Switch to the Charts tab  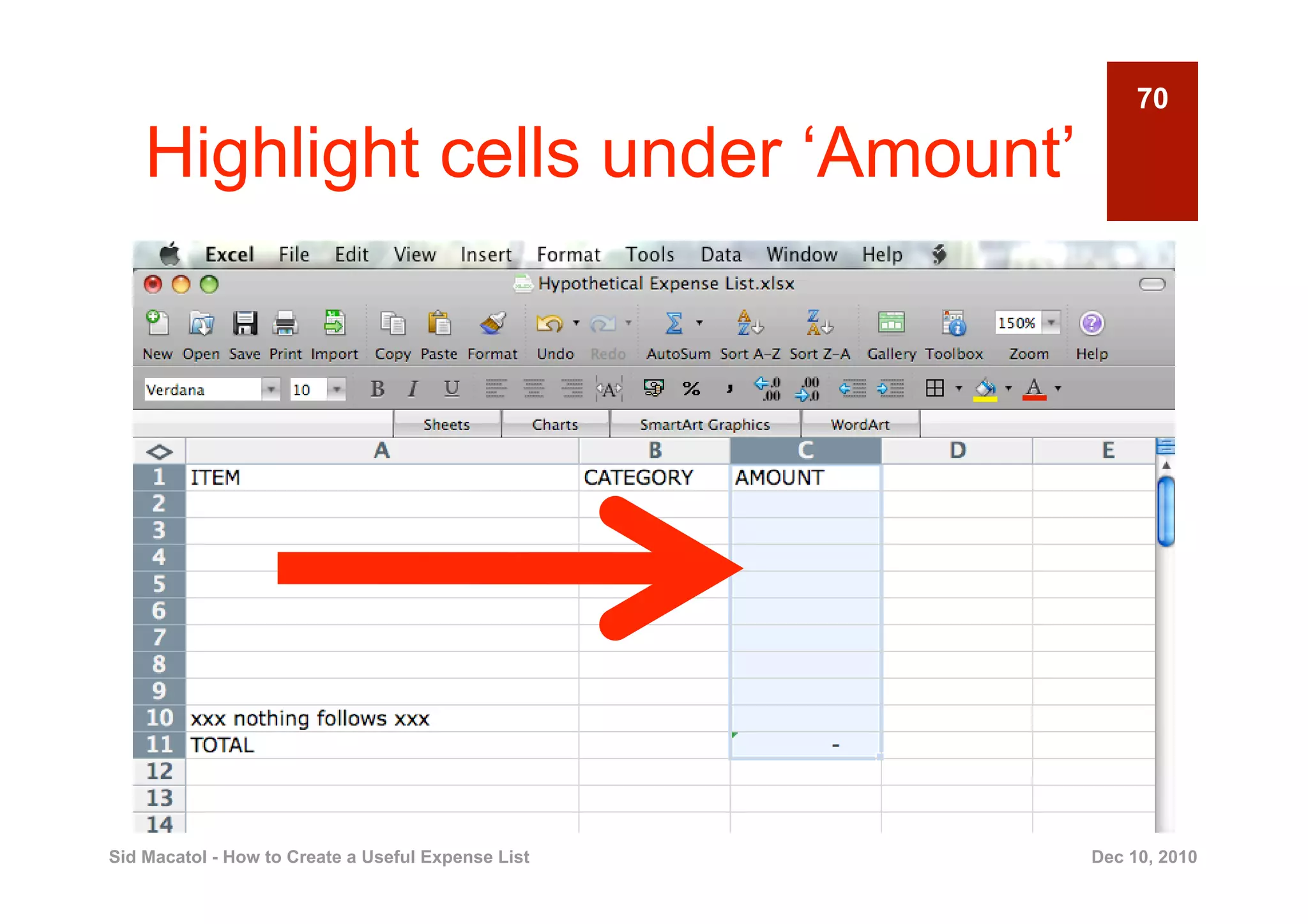pos(555,425)
